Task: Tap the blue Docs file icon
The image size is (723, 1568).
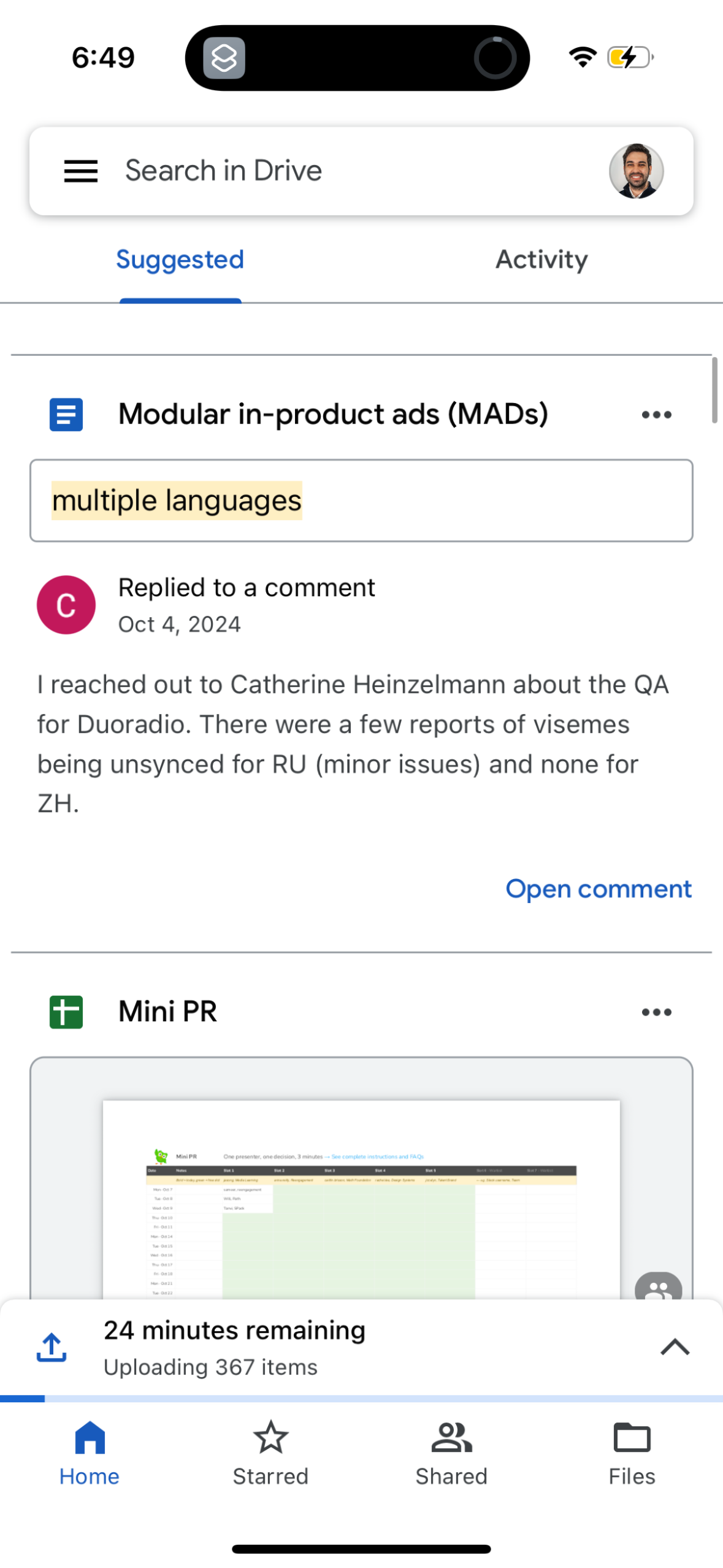Action: point(66,415)
